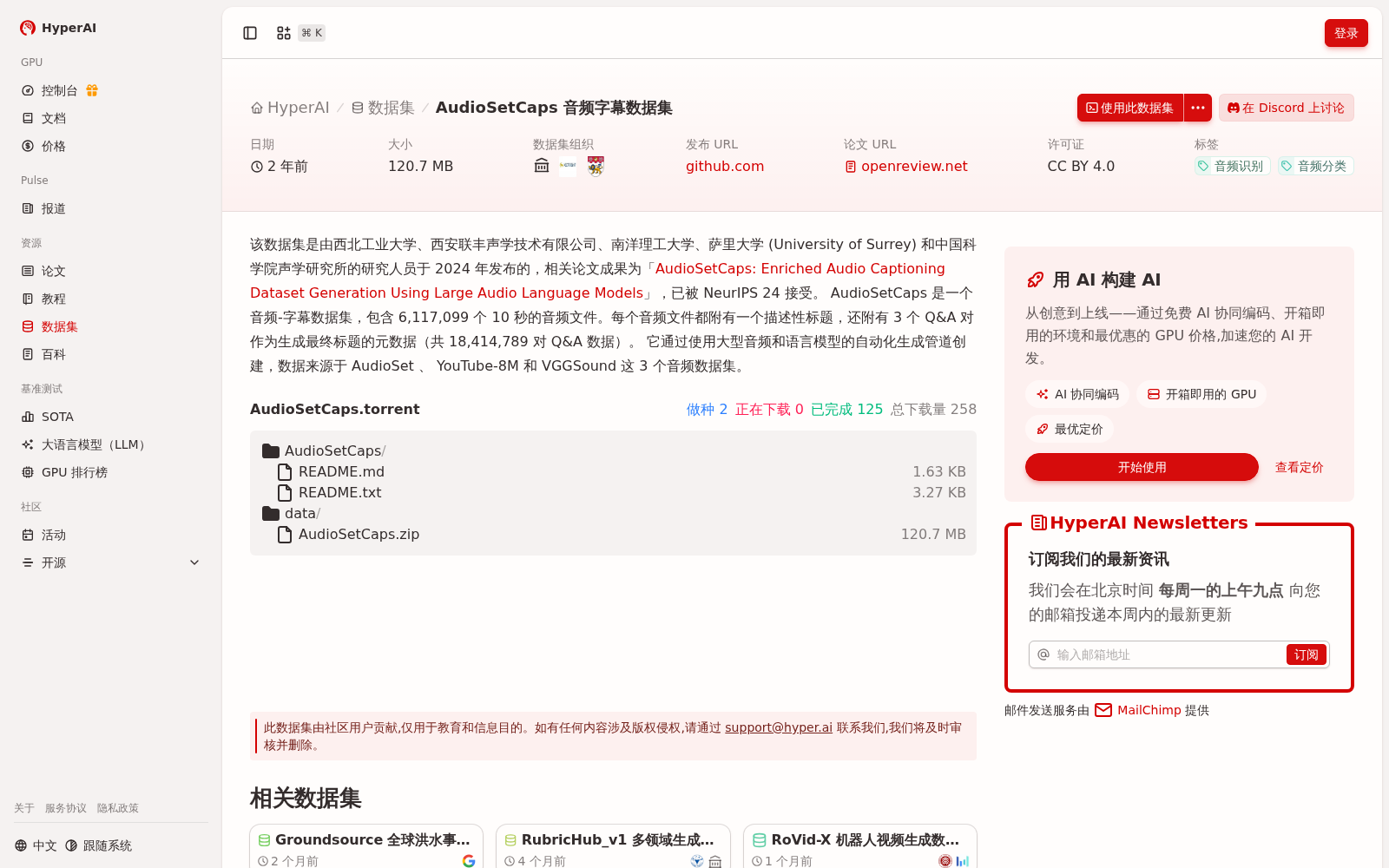
Task: Open the 中文 language selector
Action: coord(36,845)
